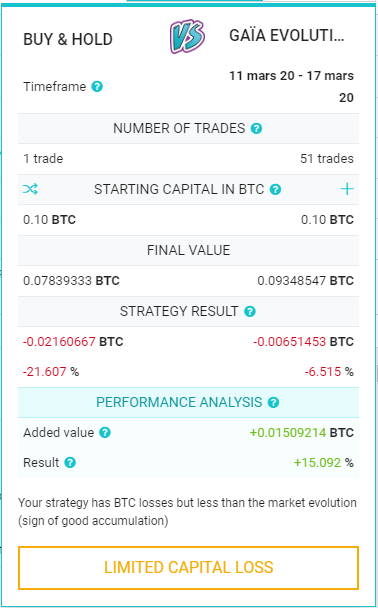The height and width of the screenshot is (608, 378).
Task: Click the Timeframe help question icon
Action: click(97, 86)
